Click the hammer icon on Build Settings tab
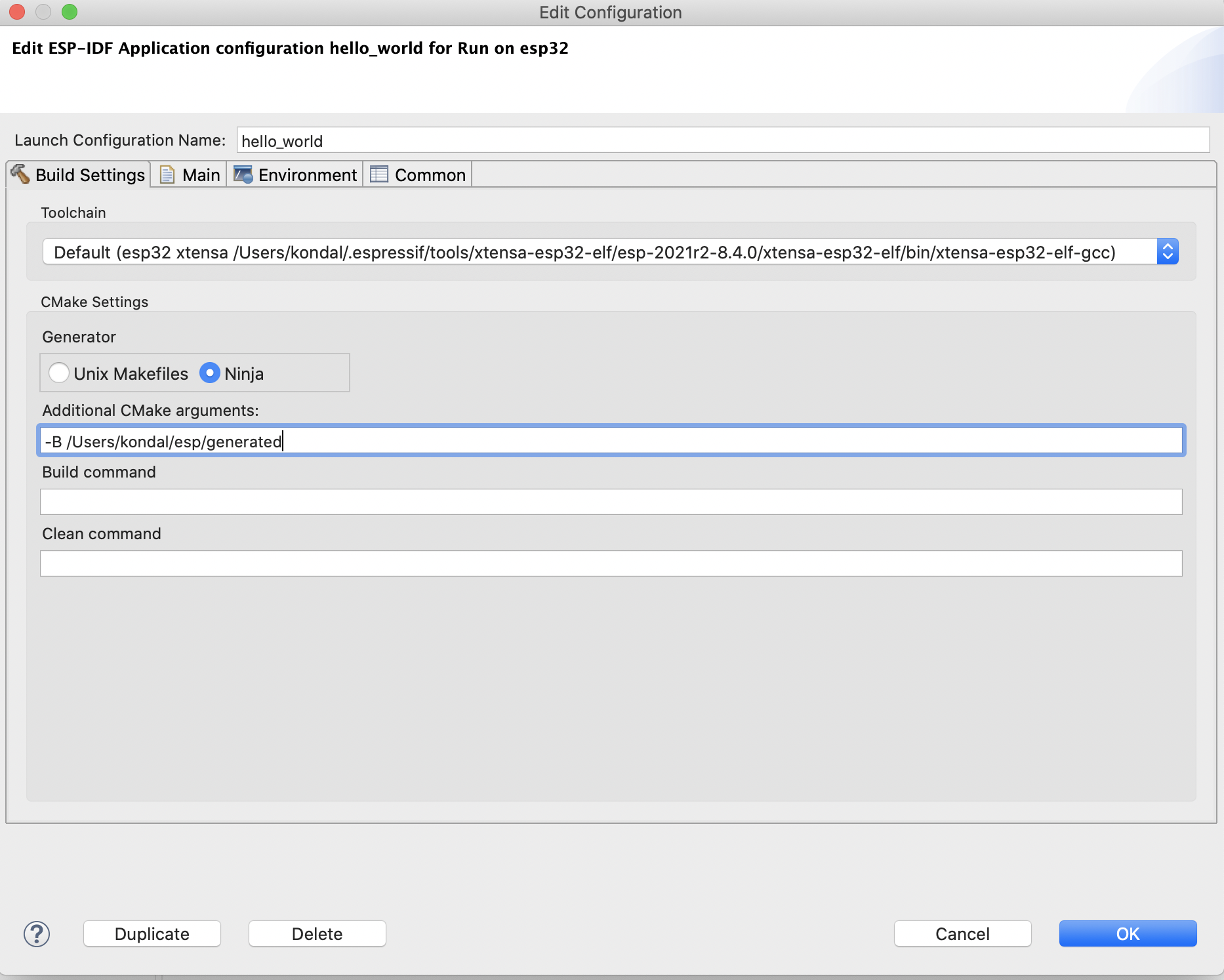This screenshot has height=980, width=1224. point(20,174)
